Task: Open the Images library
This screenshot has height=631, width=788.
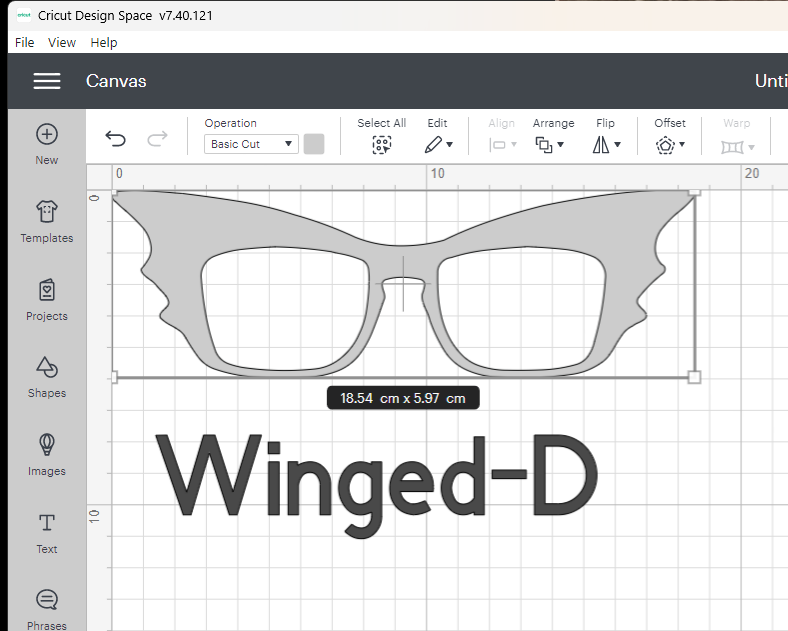Action: click(47, 454)
